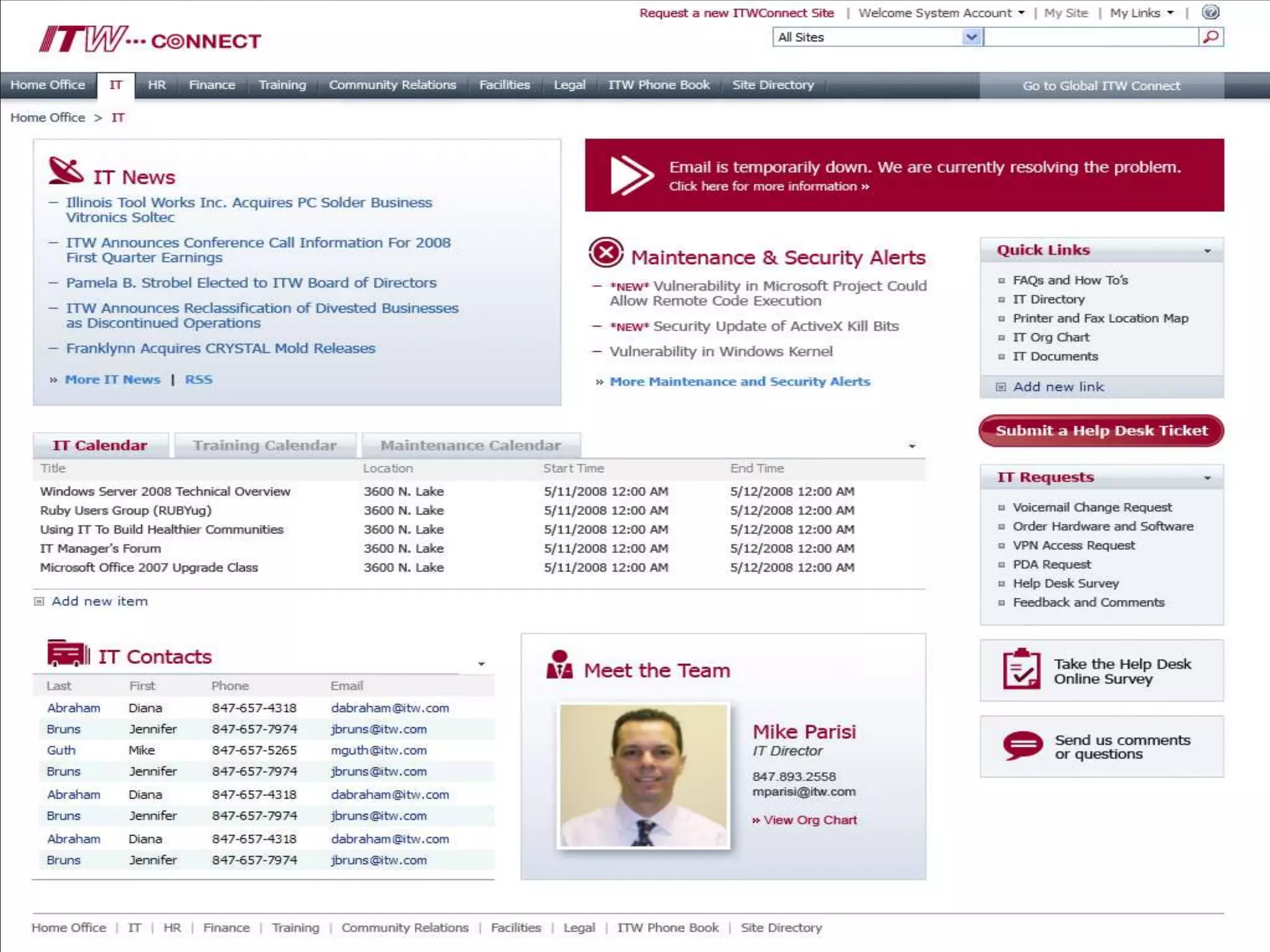The image size is (1270, 952).
Task: Open the IT Requests panel menu arrow
Action: pos(1207,478)
